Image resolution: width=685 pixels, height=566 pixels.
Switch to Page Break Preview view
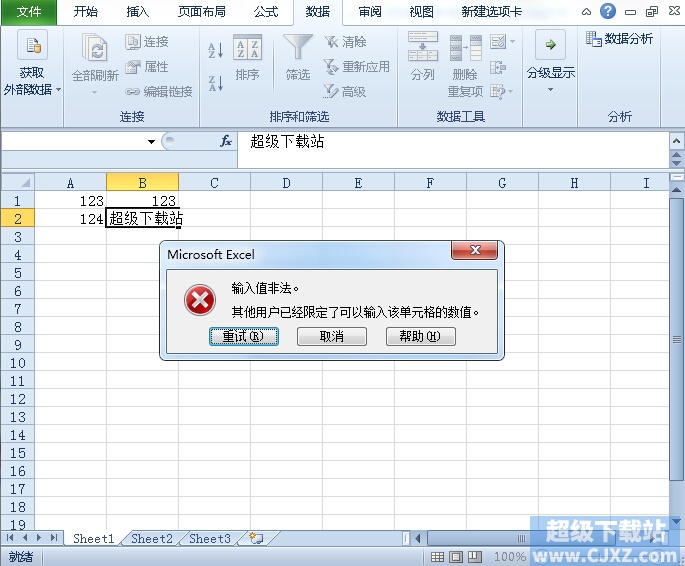pos(474,557)
